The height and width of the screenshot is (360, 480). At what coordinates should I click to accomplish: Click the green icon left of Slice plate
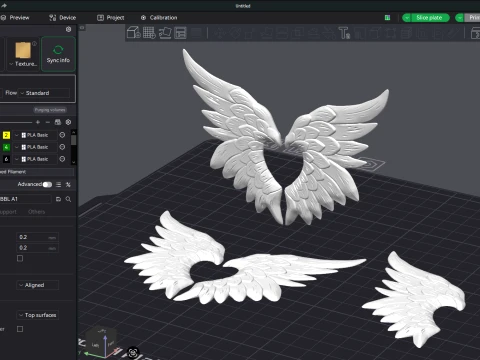387,18
